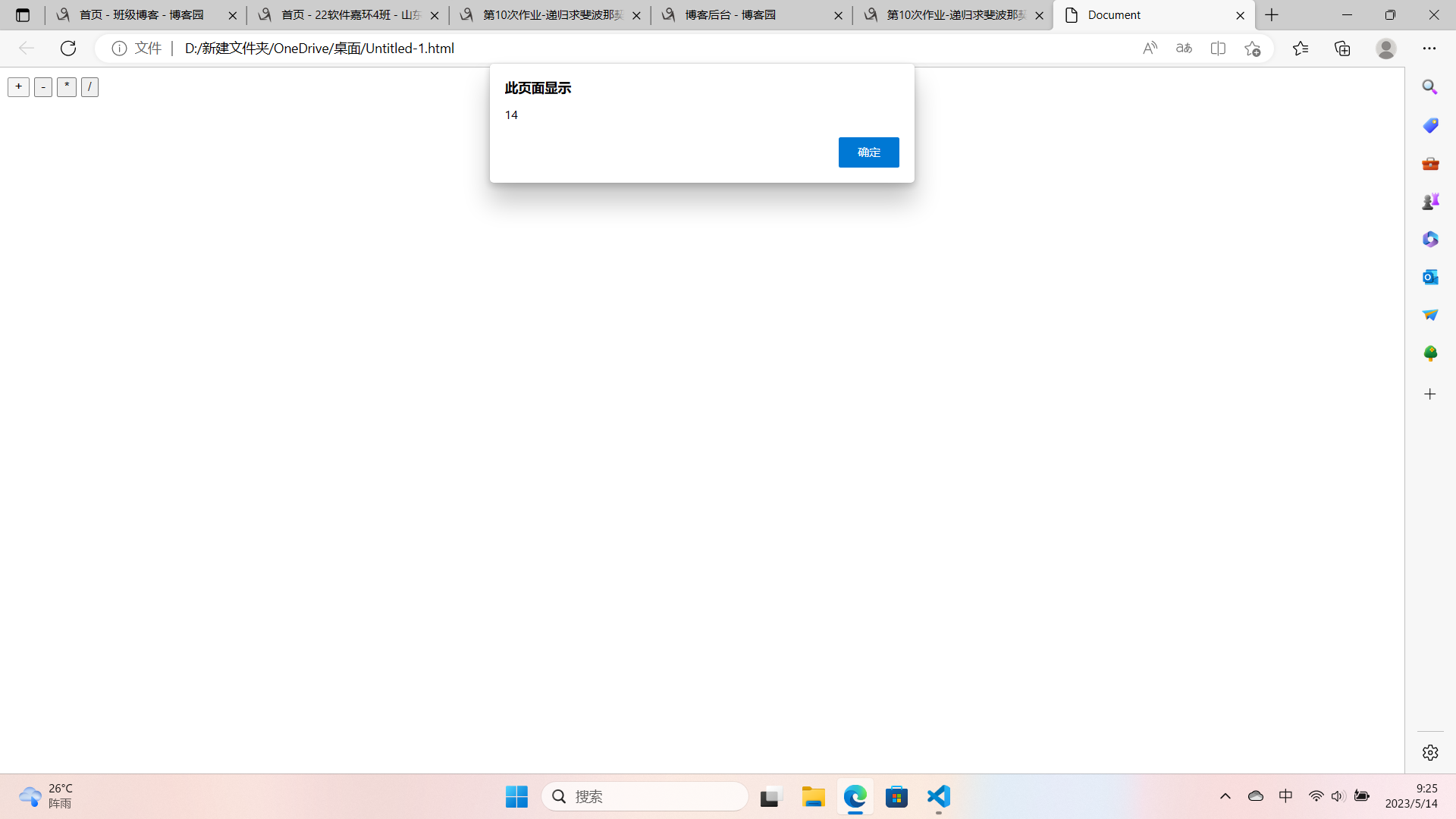
Task: Open Outlook from the Edge sidebar
Action: (x=1429, y=277)
